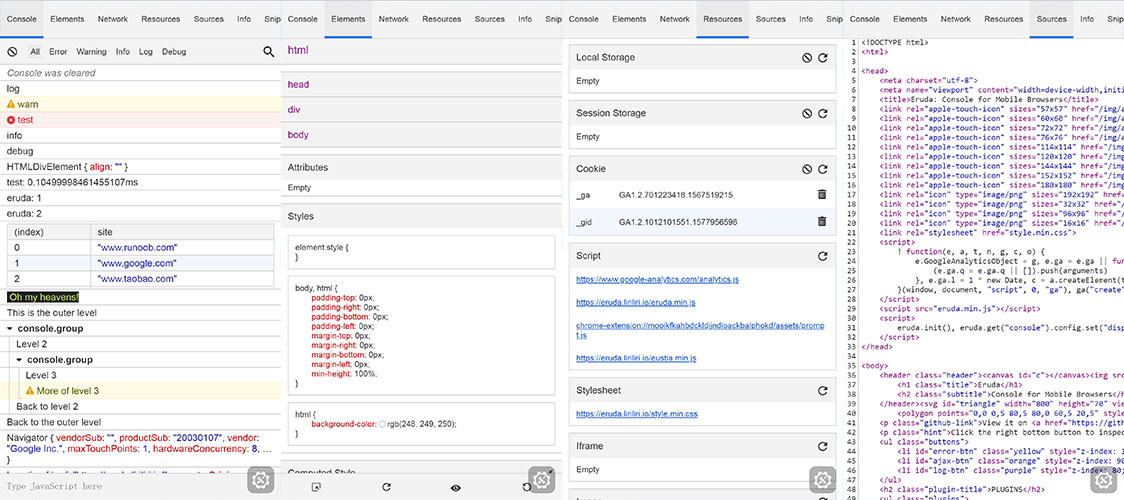Image resolution: width=1124 pixels, height=500 pixels.
Task: Open the google-analytics analytics.js script link
Action: (x=656, y=280)
